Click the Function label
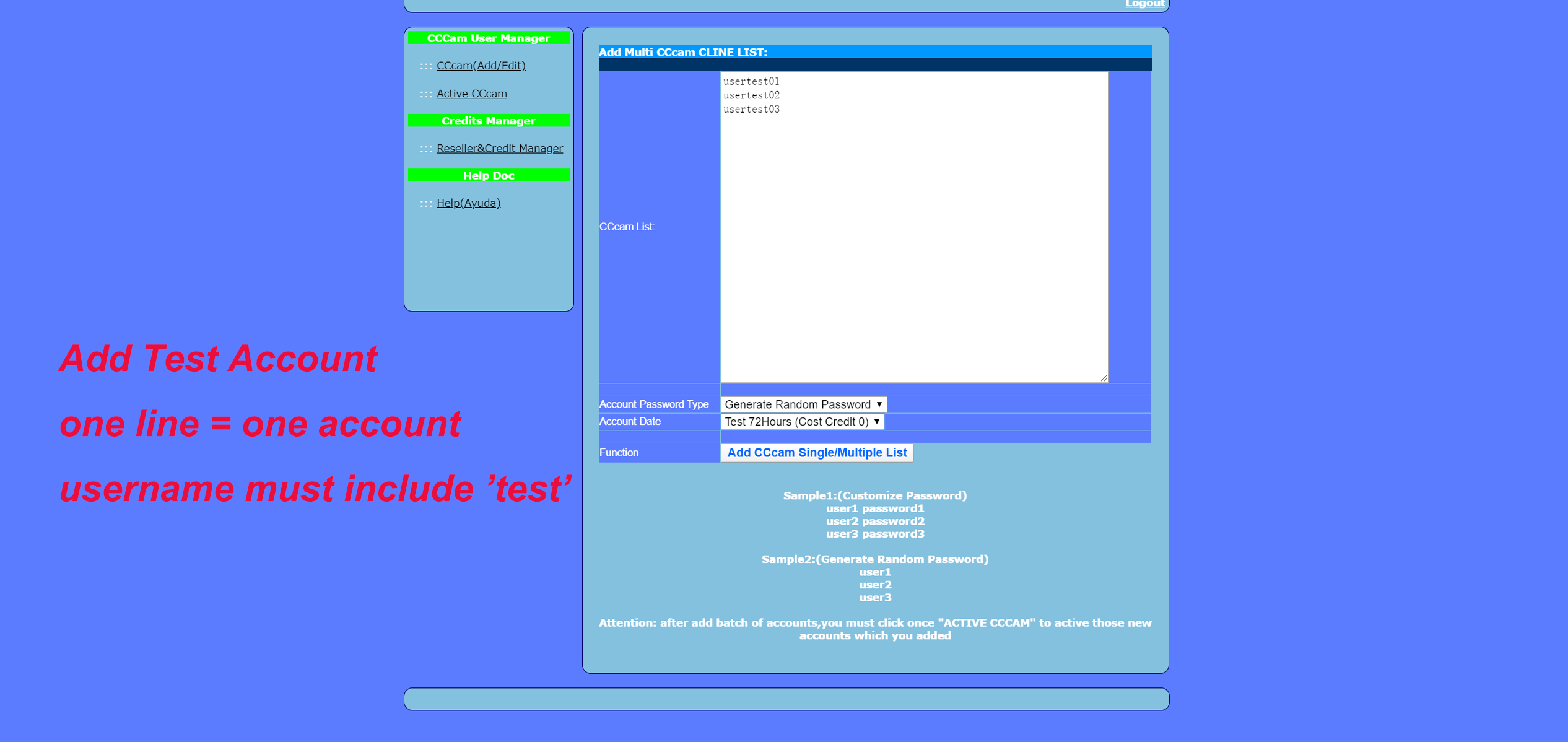This screenshot has height=742, width=1568. (619, 453)
